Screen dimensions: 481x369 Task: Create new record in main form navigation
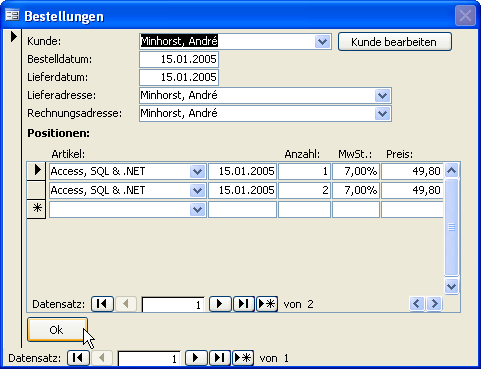pyautogui.click(x=243, y=358)
